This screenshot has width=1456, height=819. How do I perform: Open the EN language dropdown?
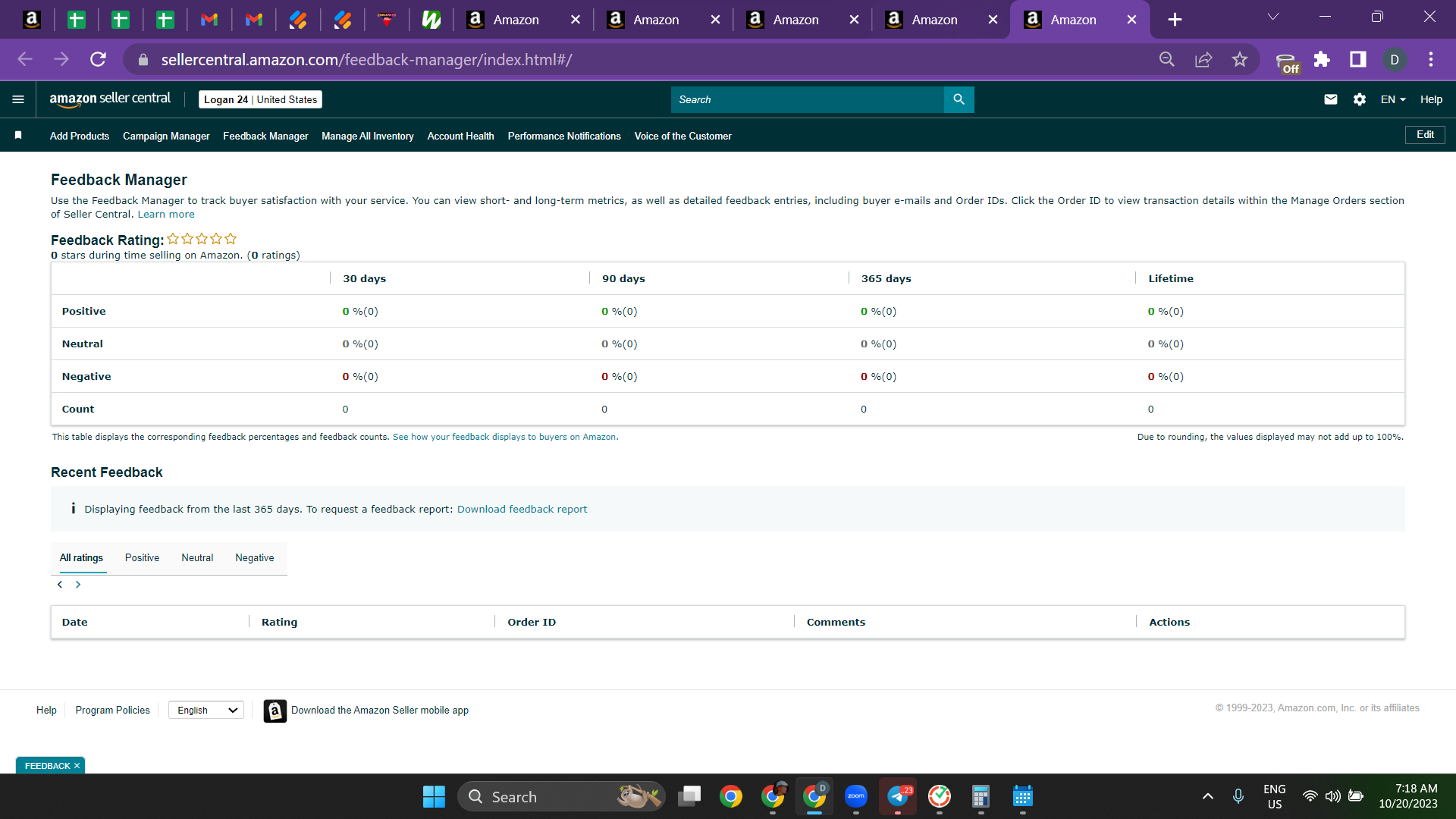(x=1393, y=99)
